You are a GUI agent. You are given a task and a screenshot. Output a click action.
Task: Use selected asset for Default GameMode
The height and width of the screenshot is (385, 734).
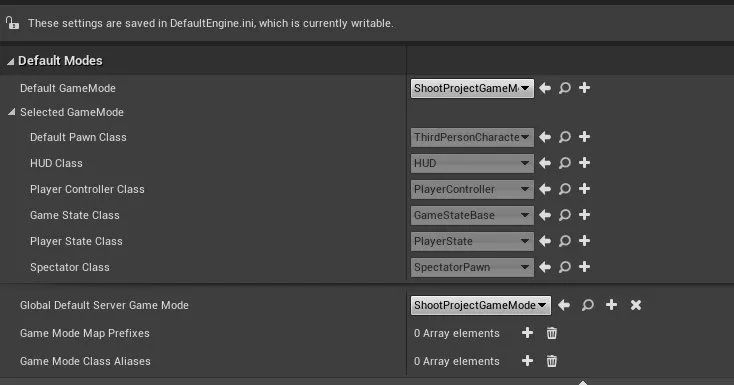click(x=545, y=88)
